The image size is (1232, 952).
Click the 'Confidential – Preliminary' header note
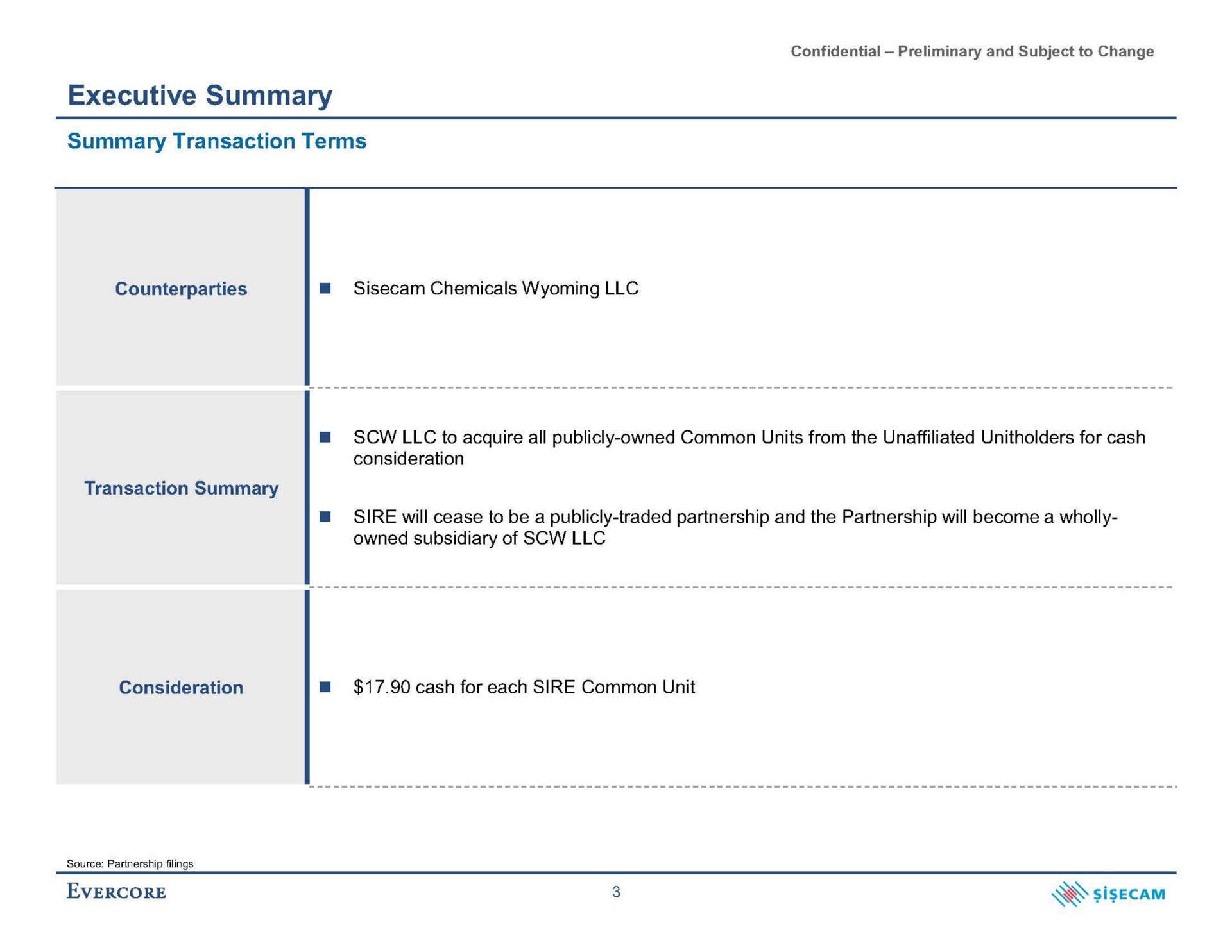[x=972, y=51]
